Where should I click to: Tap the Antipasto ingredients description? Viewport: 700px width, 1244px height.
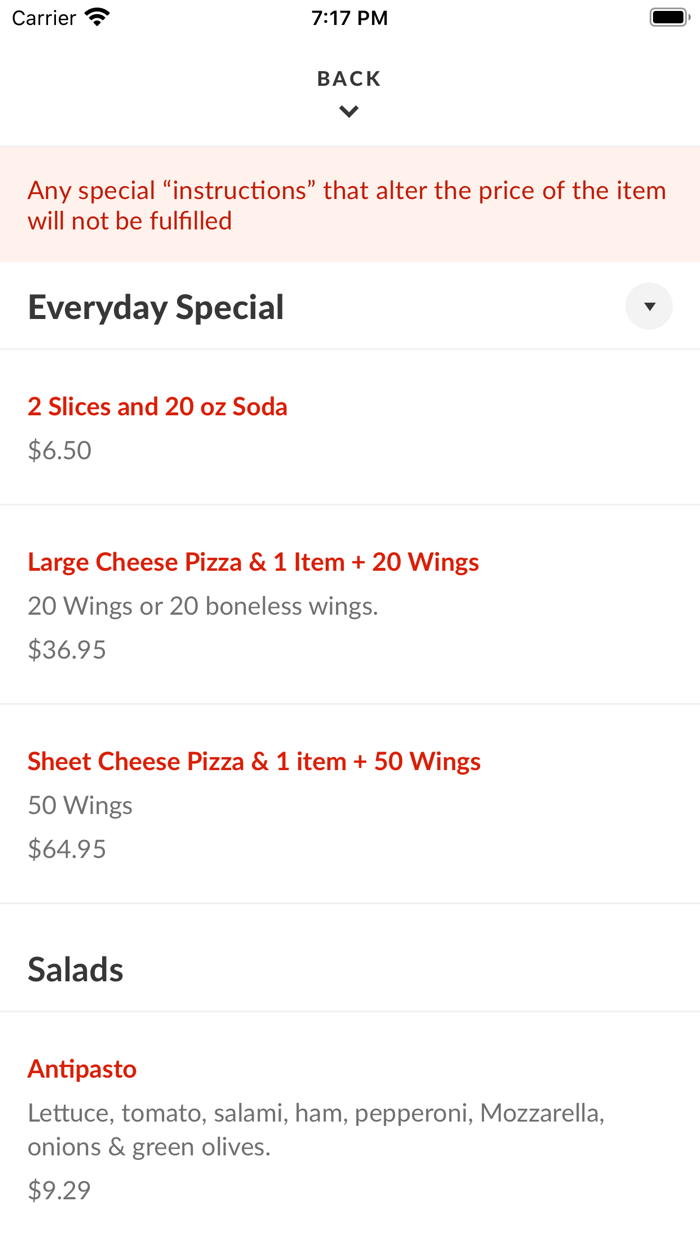point(316,1130)
